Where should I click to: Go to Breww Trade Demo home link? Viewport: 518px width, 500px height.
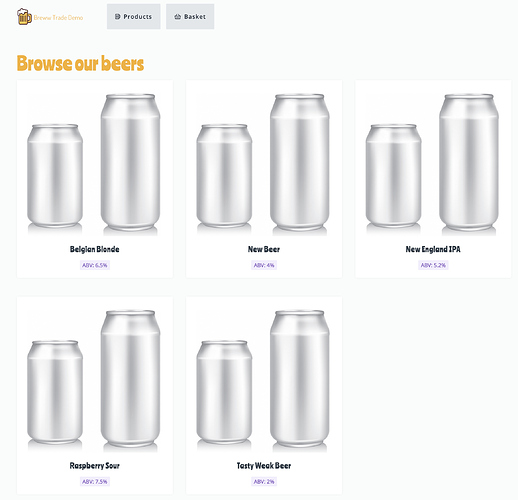click(x=50, y=17)
